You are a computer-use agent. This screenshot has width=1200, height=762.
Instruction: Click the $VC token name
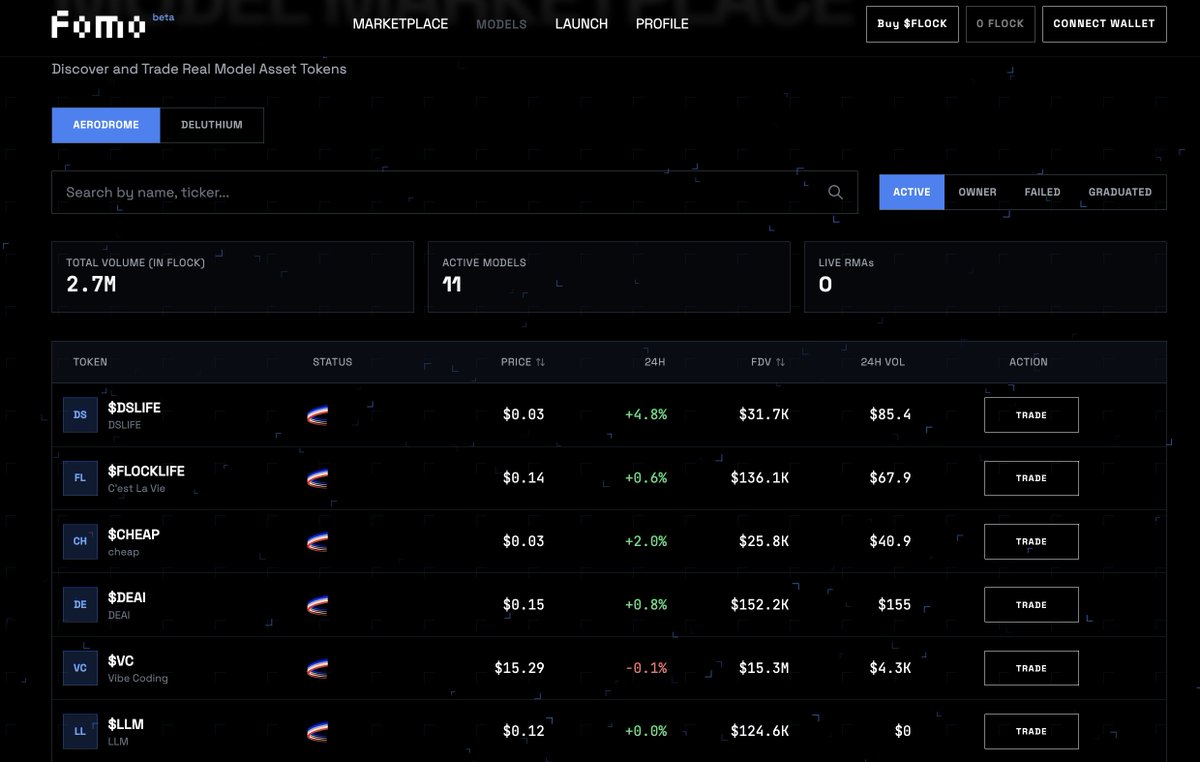coord(121,661)
